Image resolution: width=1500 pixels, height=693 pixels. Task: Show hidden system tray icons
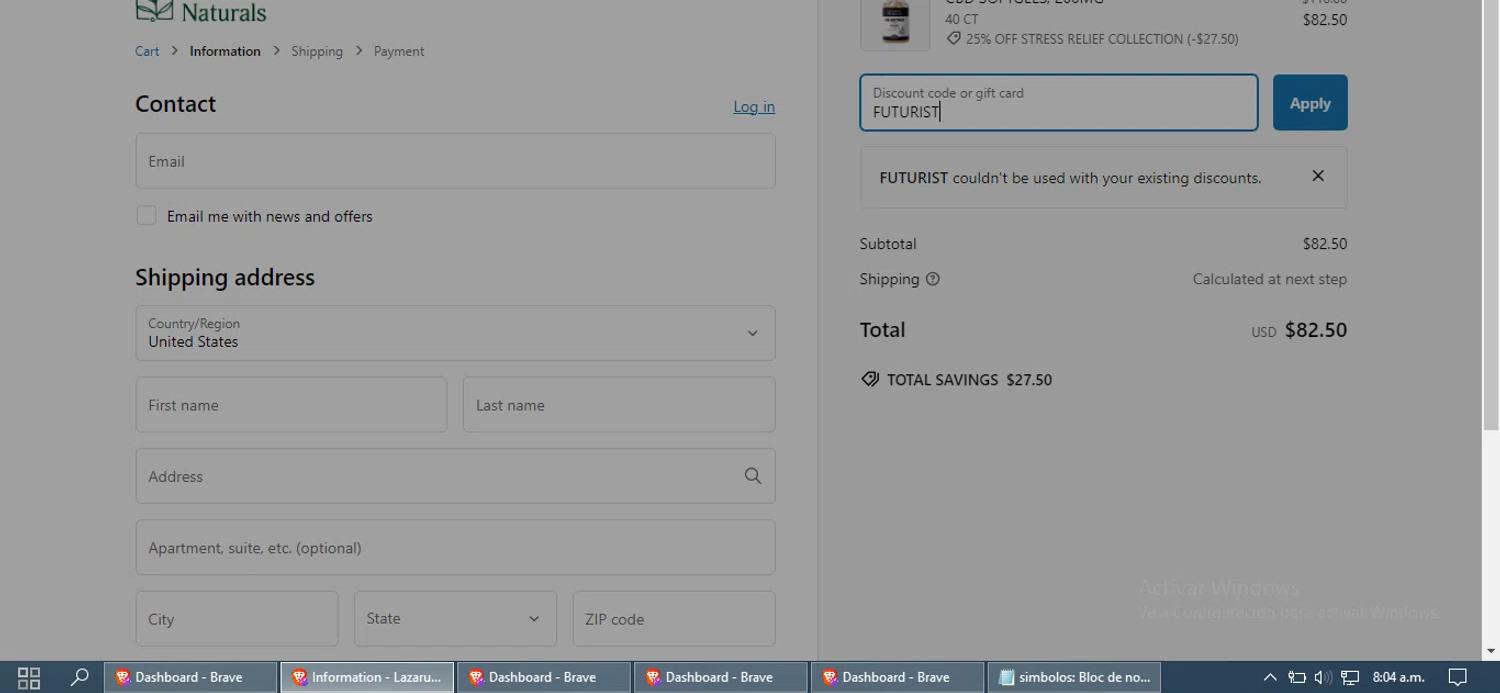(x=1270, y=677)
